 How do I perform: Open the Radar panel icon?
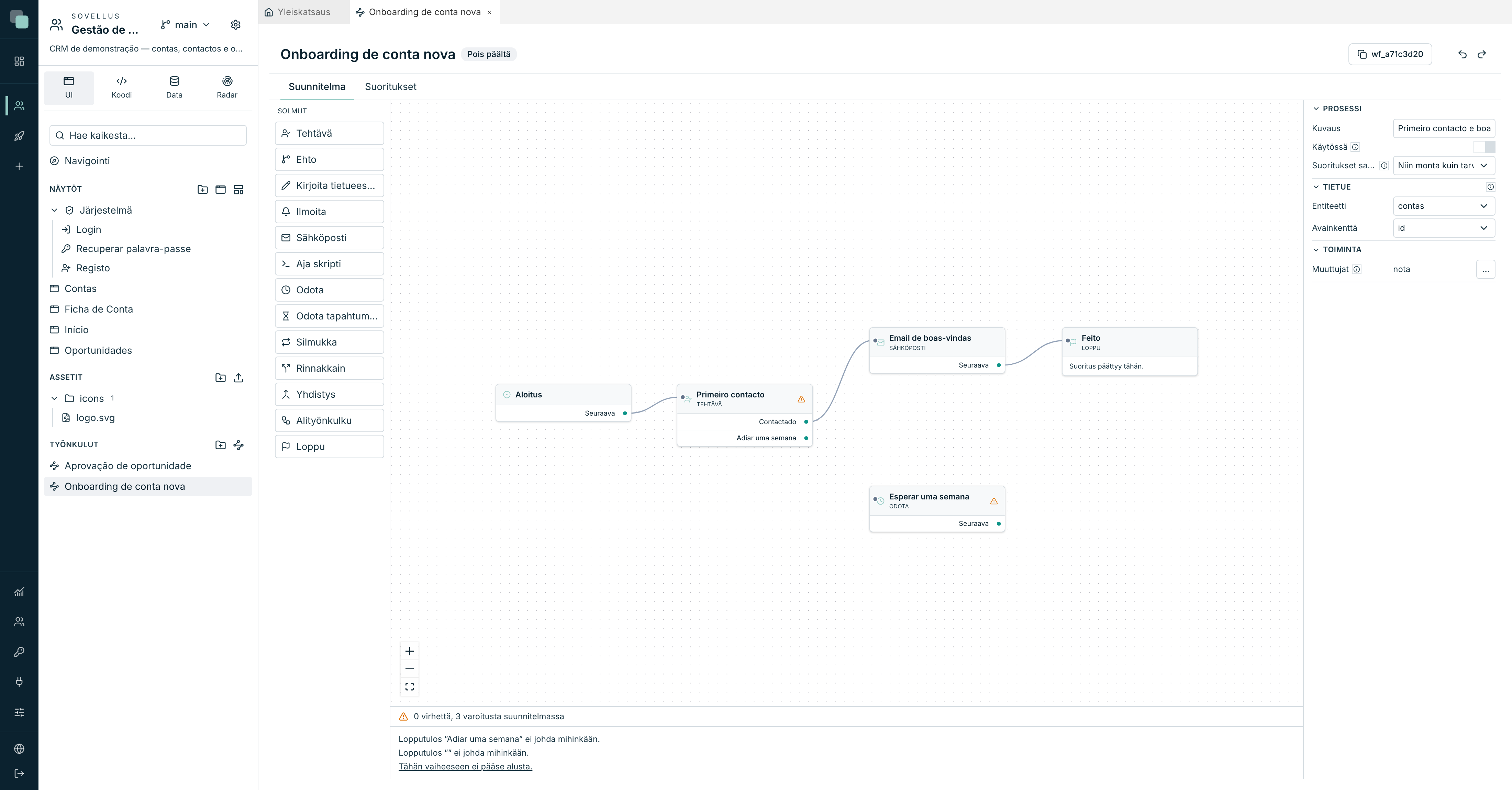point(227,87)
